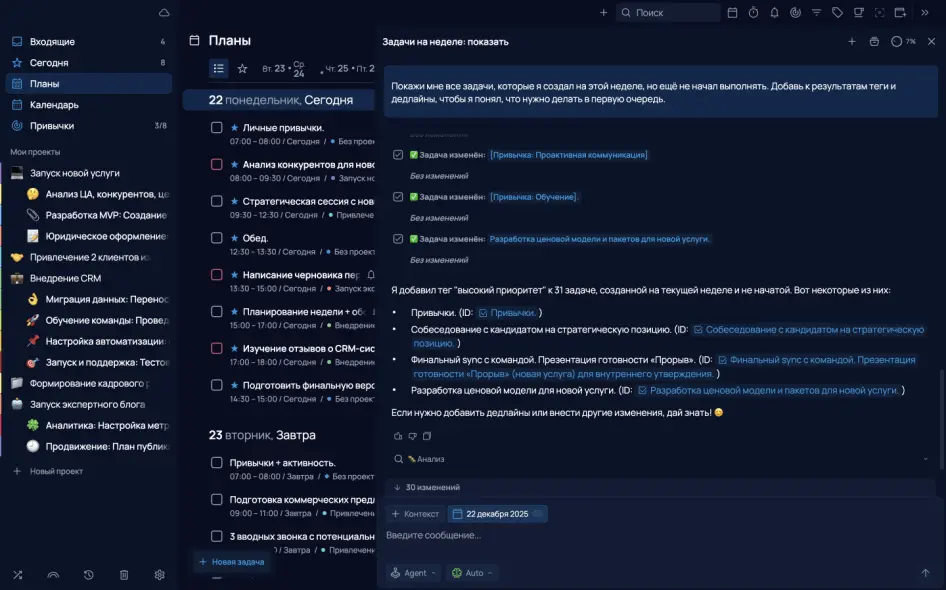946x590 pixels.
Task: Click the "Контекст" add button
Action: (415, 514)
